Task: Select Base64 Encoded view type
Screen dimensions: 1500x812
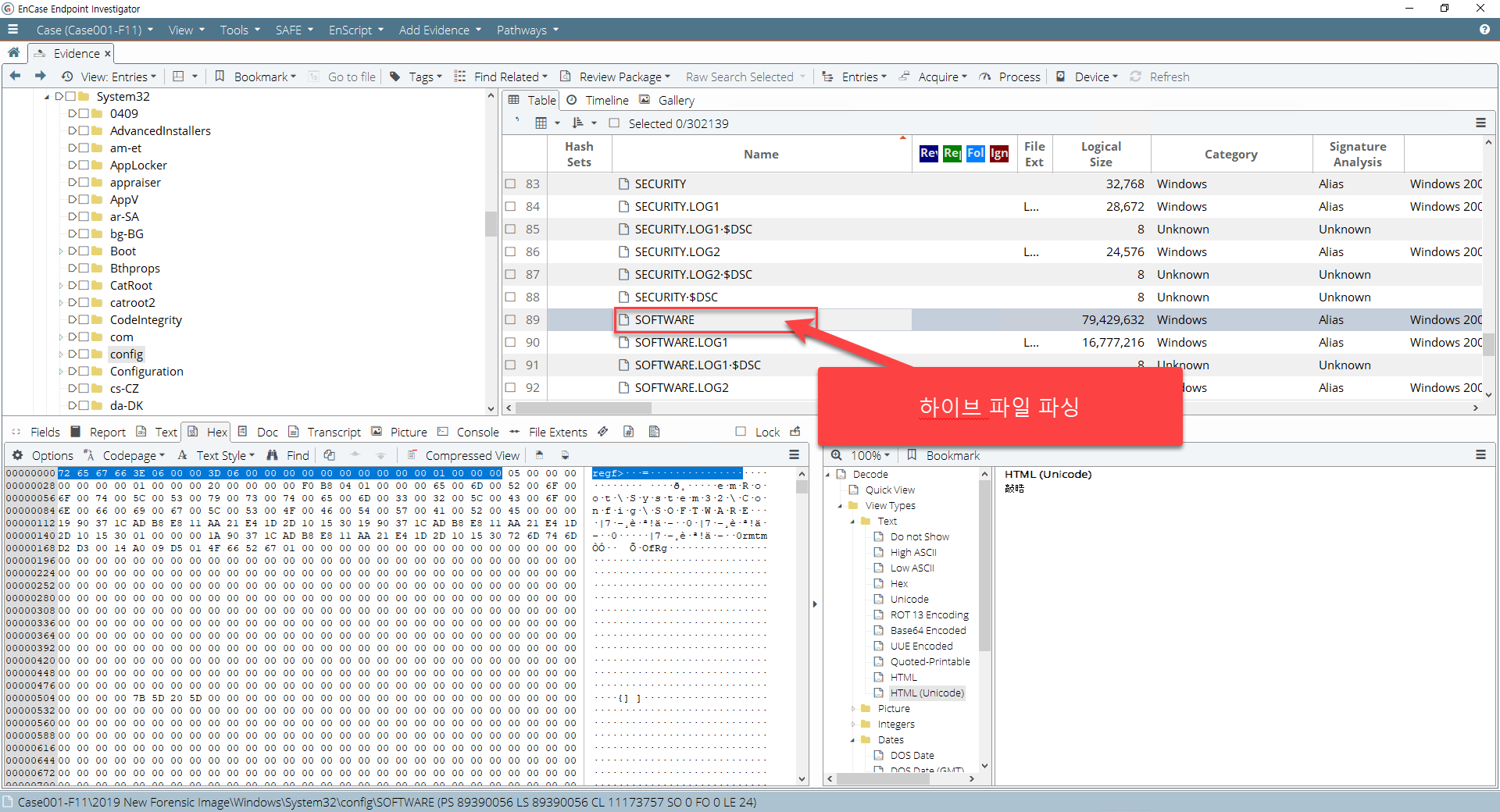Action: pyautogui.click(x=928, y=630)
